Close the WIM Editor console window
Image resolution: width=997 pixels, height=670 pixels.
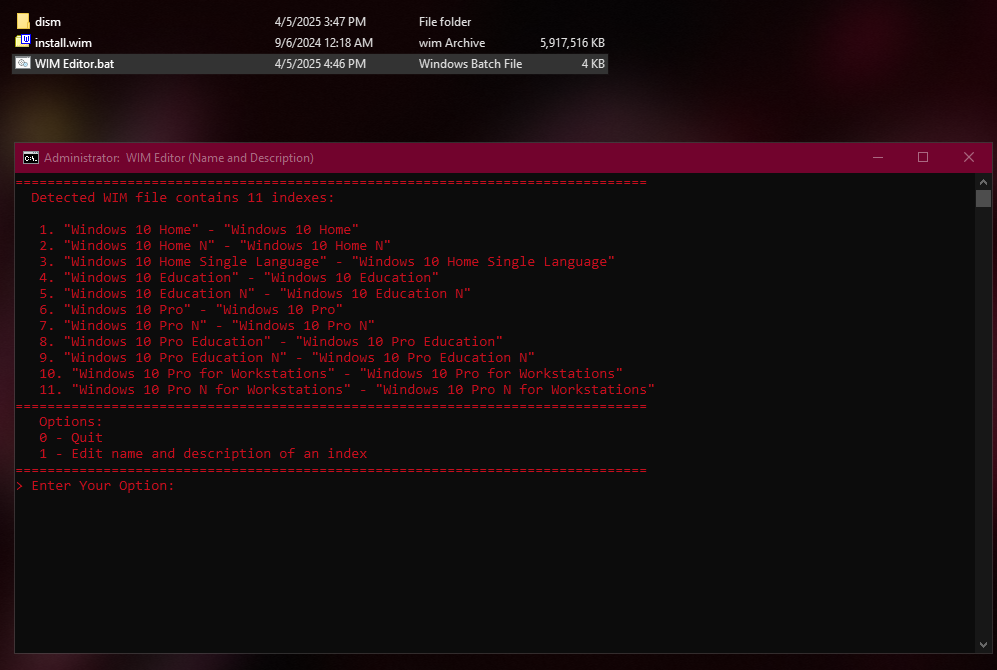coord(968,158)
